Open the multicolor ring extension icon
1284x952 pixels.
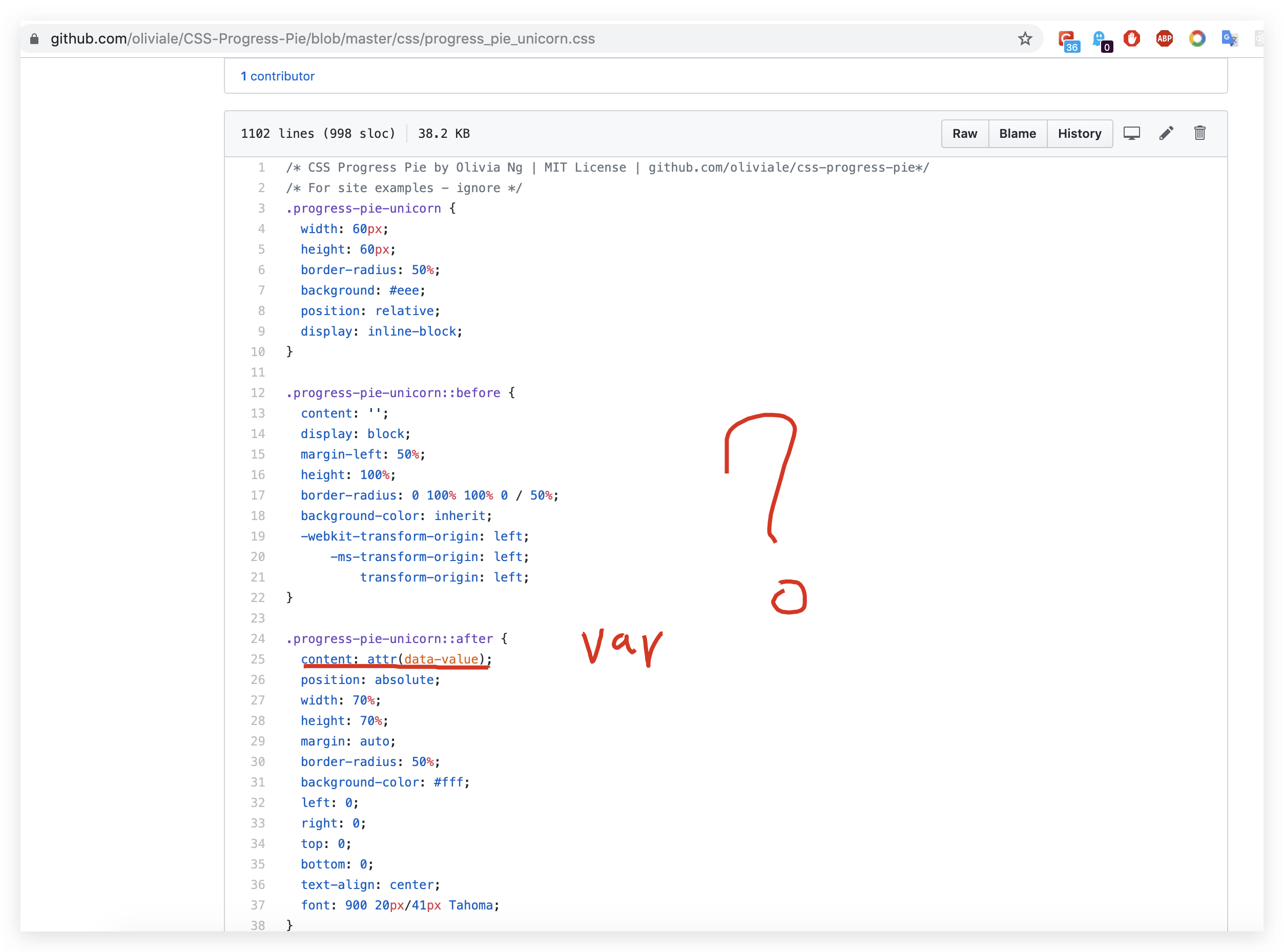coord(1197,38)
